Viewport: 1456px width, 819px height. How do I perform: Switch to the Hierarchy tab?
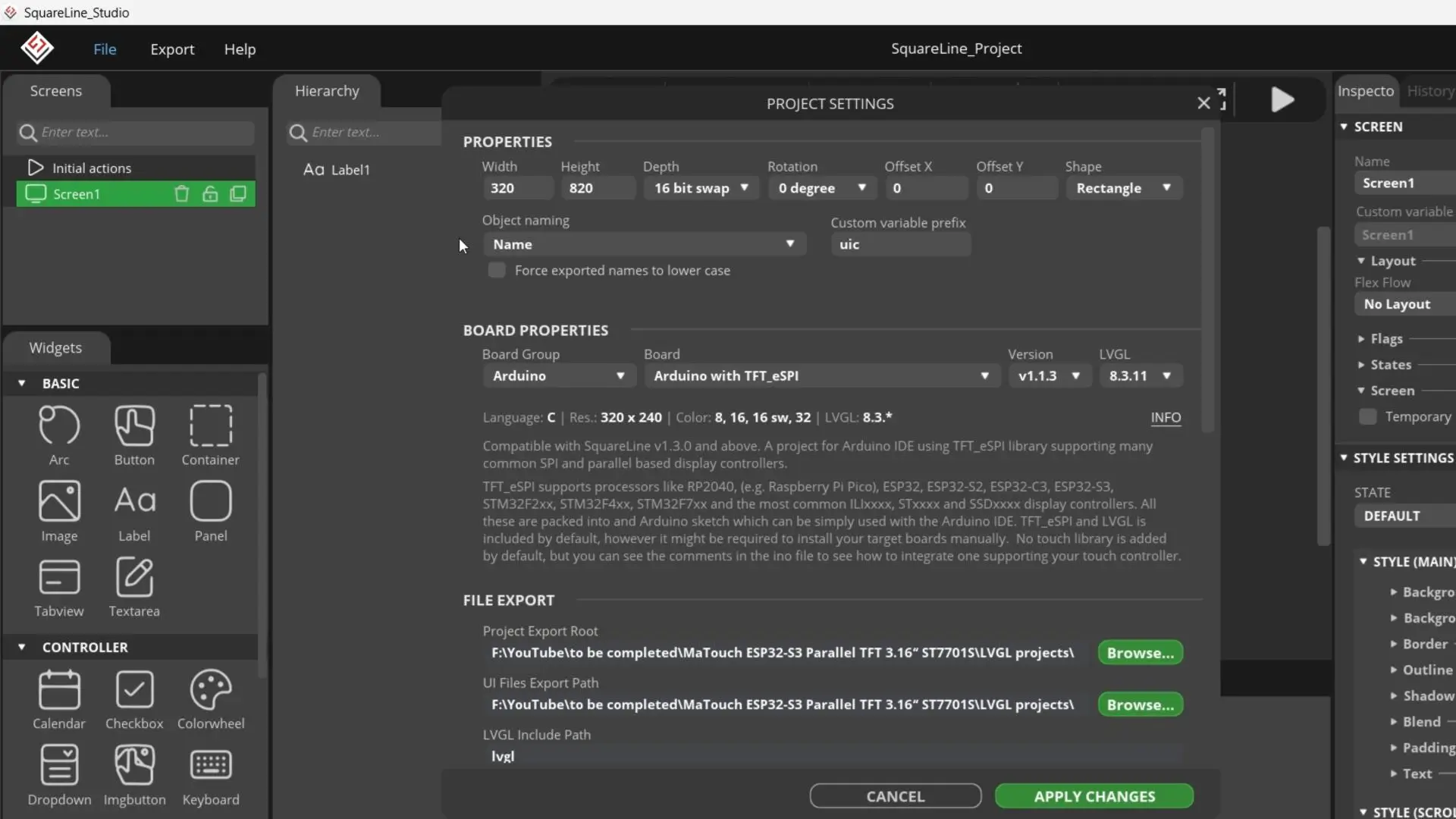(x=327, y=91)
